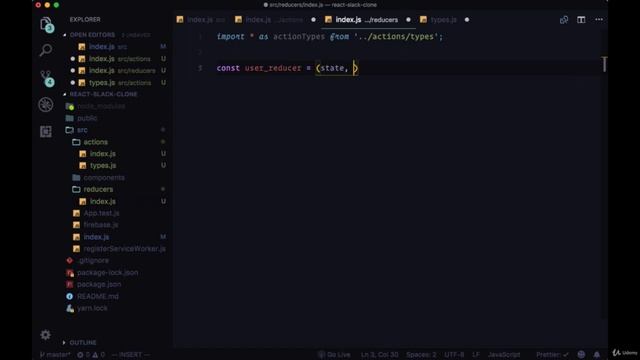Open package-lock.json in the tree
Viewport: 640px width, 360px height.
coord(107,273)
